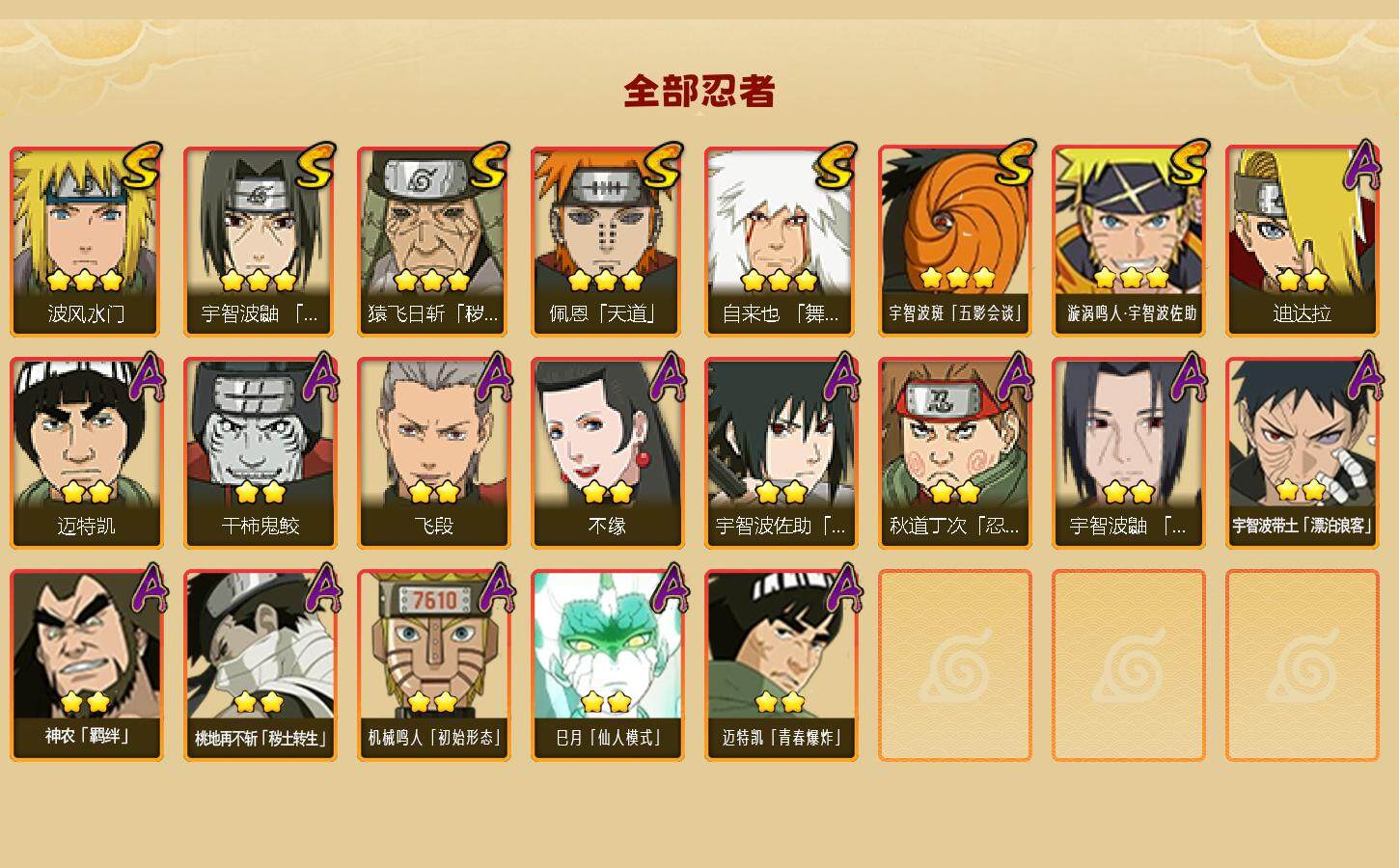Pick the 干柿鬼鲛 character card
This screenshot has width=1399, height=868.
260,453
